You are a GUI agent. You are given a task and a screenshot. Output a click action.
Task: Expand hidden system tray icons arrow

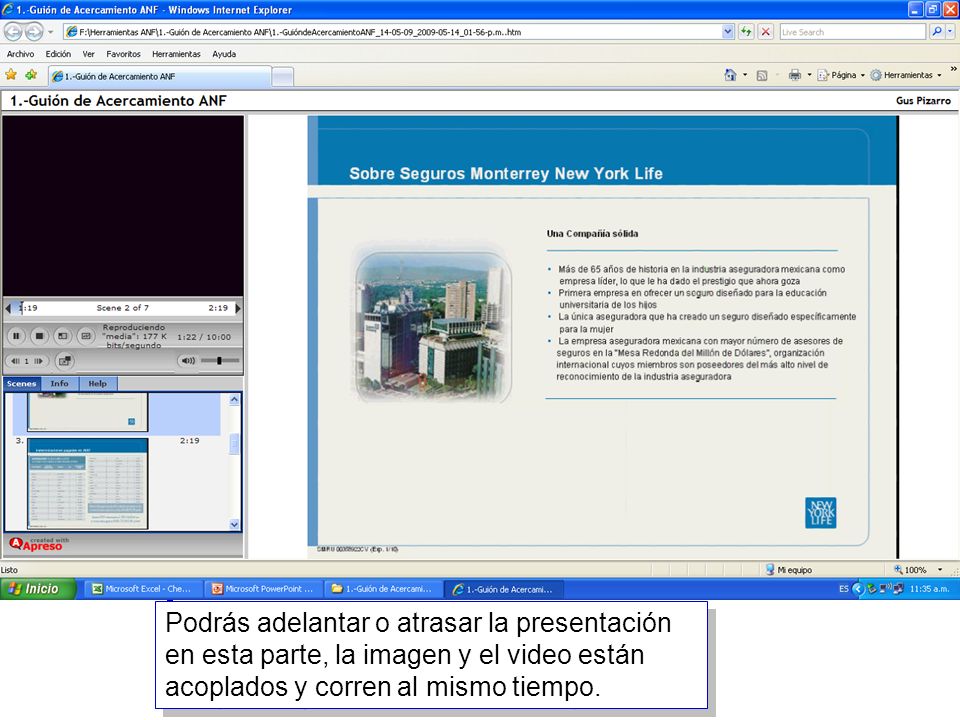858,588
